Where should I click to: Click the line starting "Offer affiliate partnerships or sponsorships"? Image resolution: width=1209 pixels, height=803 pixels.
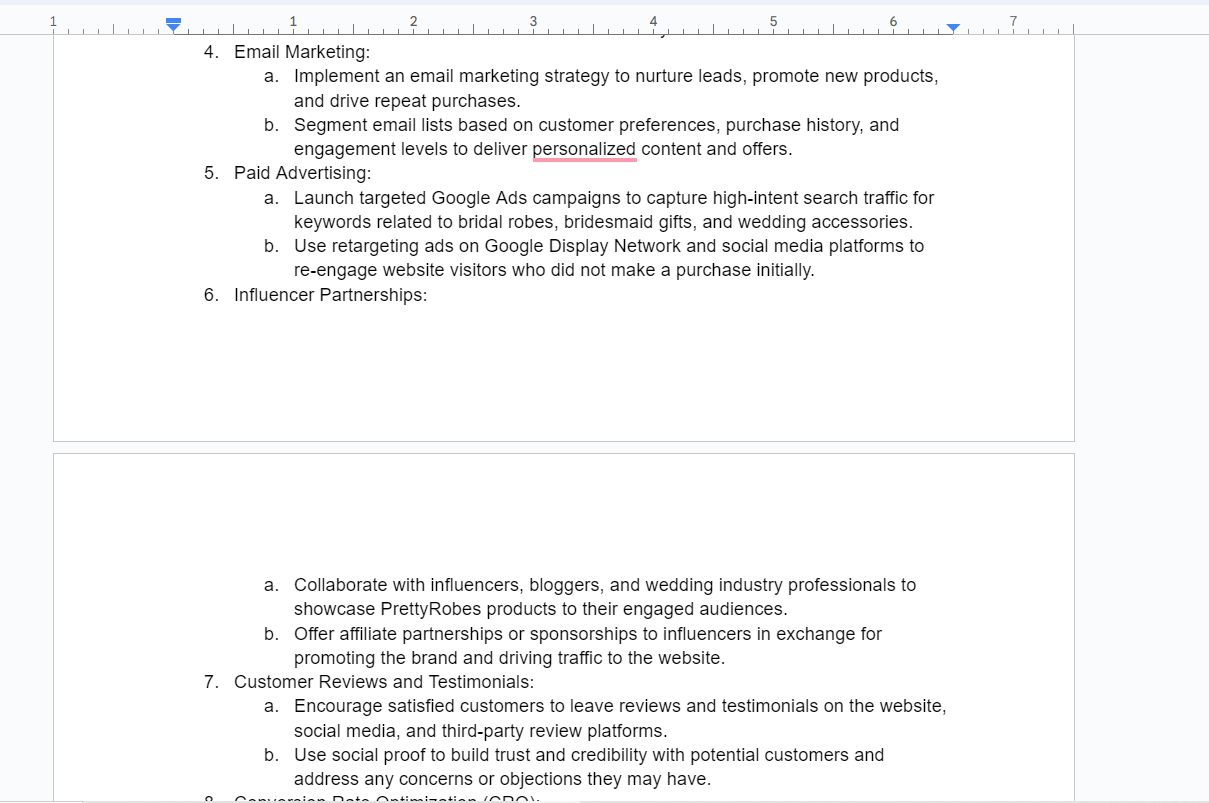click(588, 634)
